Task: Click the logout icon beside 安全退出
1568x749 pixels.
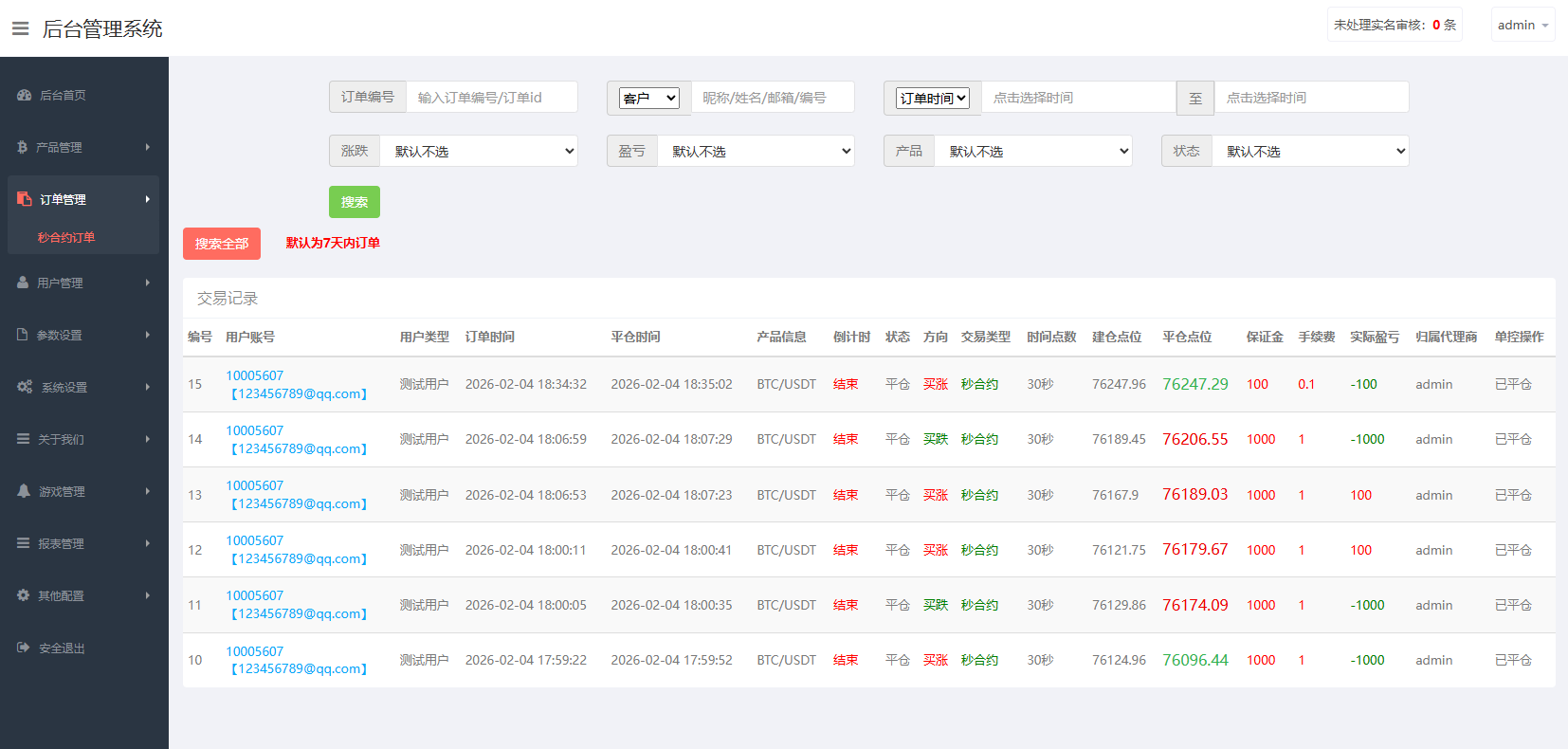Action: (24, 648)
